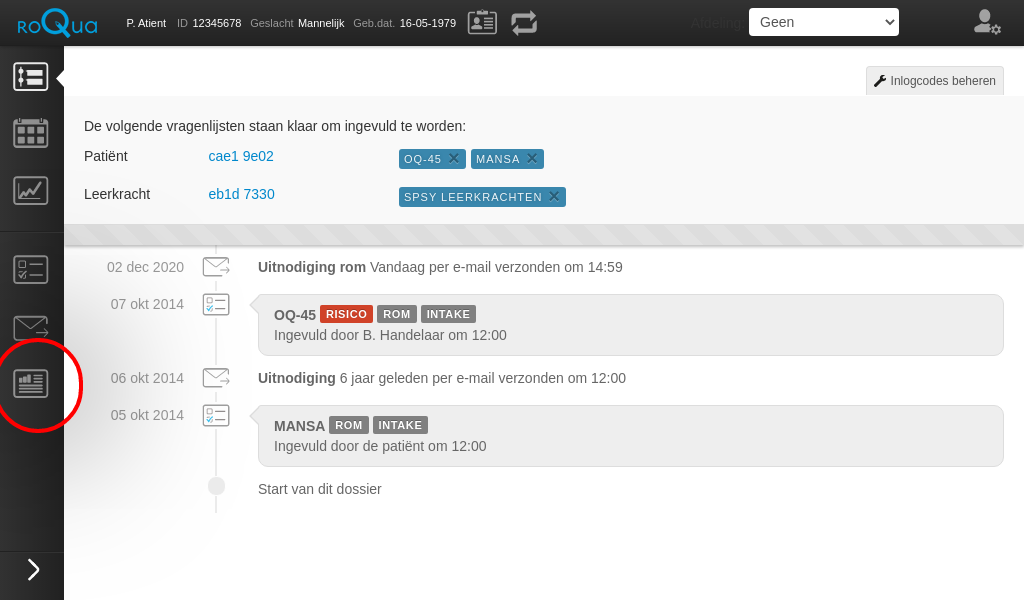This screenshot has height=600, width=1024.
Task: Click the Inlogcodes beheren button
Action: (934, 81)
